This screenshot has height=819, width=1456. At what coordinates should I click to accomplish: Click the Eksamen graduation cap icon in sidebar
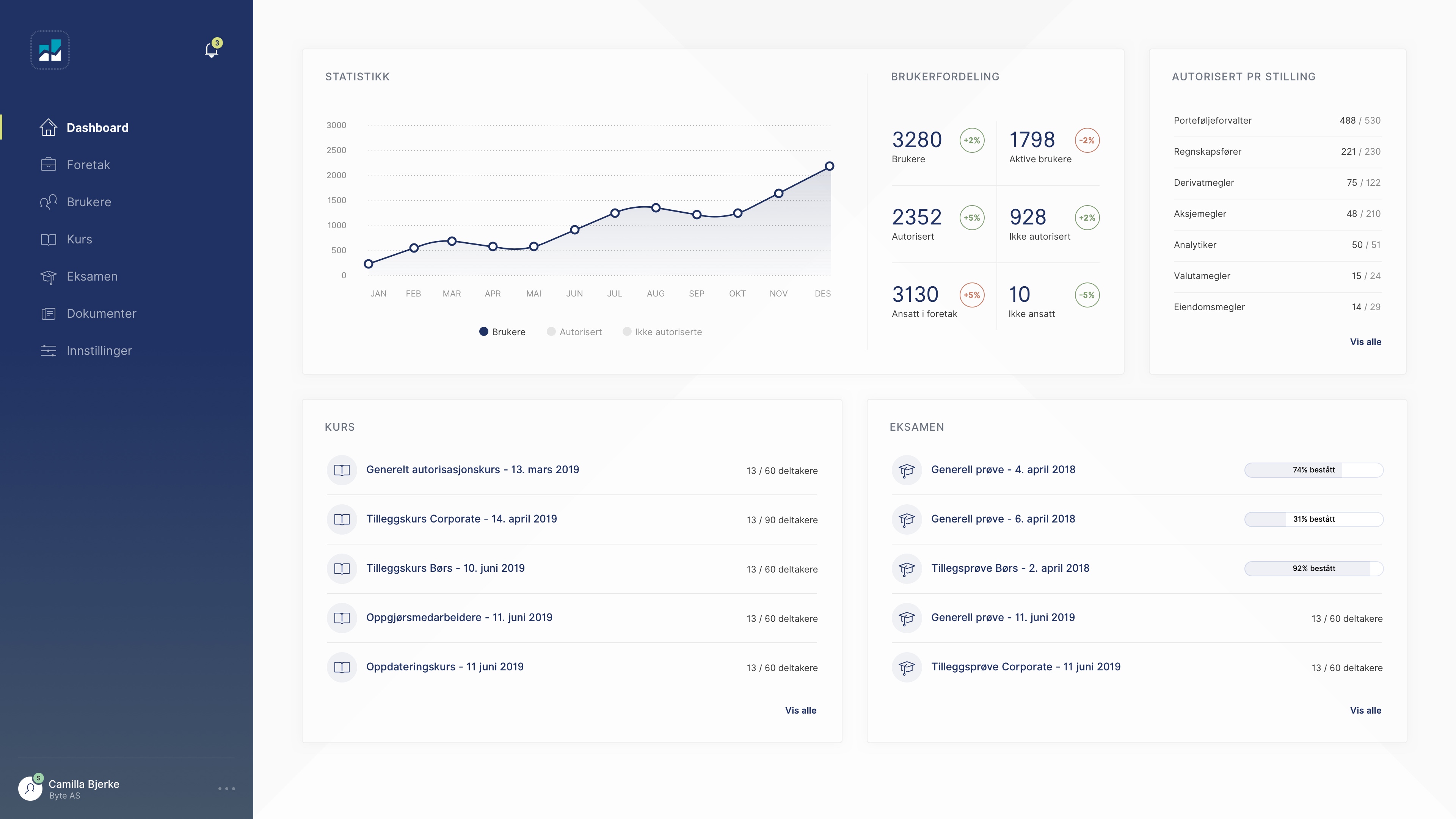49,276
